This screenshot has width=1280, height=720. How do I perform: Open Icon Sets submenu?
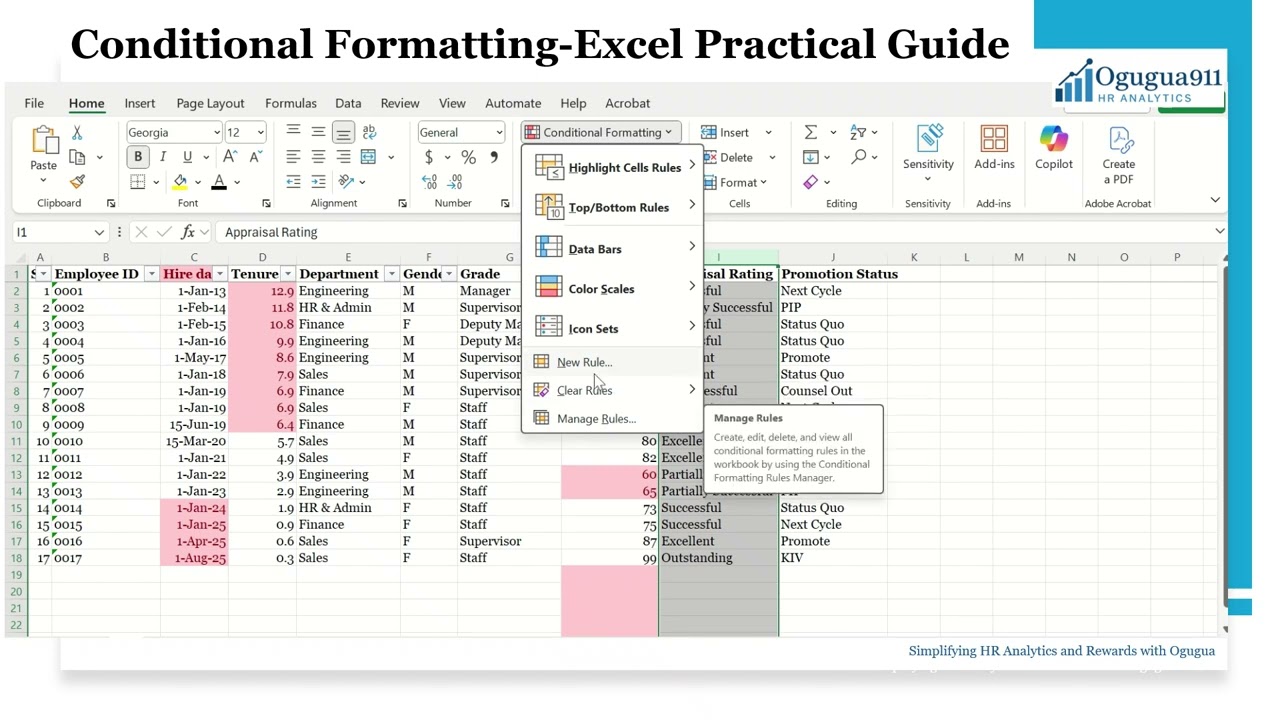[613, 328]
